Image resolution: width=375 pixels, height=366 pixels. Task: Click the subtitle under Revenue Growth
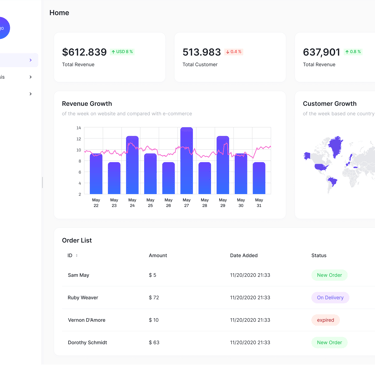pos(127,114)
